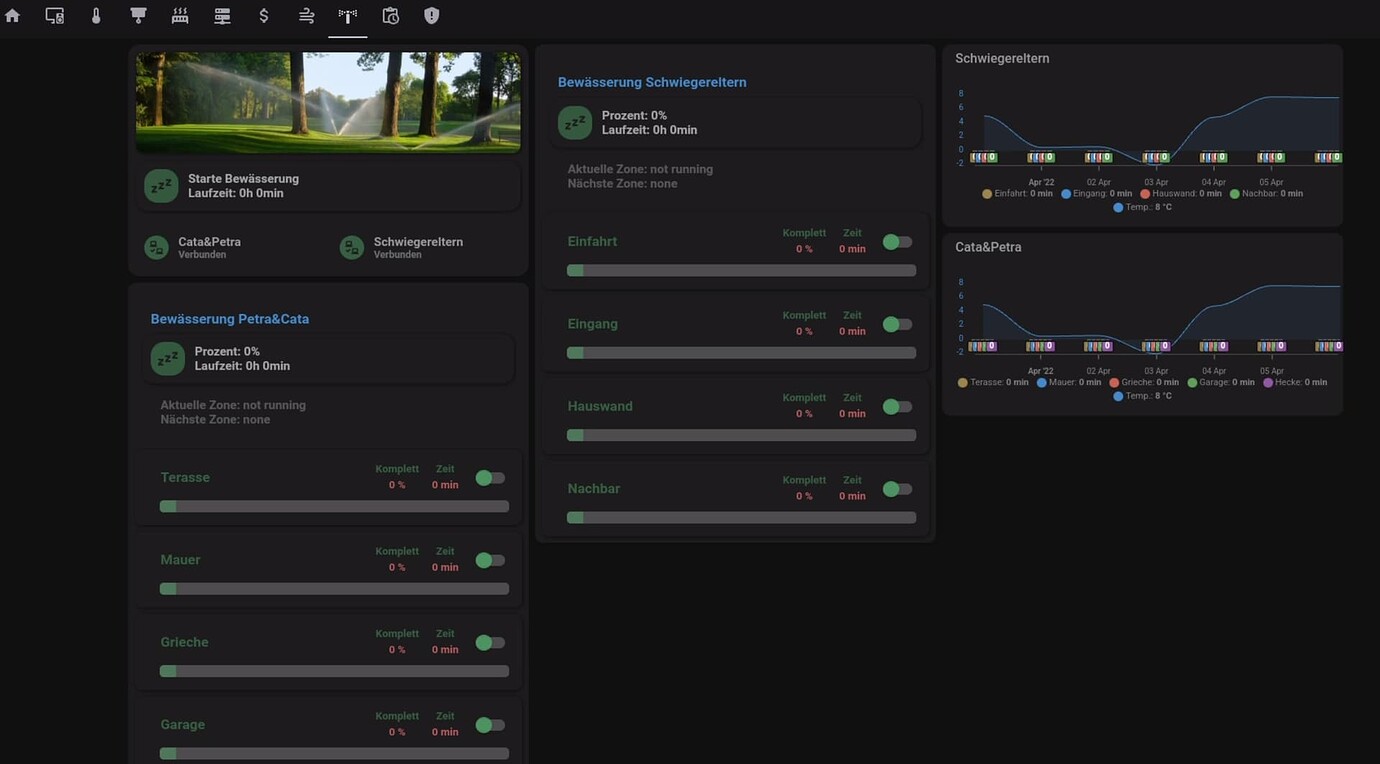Select the sprinkler irrigation tab icon
Image resolution: width=1380 pixels, height=764 pixels.
point(347,15)
